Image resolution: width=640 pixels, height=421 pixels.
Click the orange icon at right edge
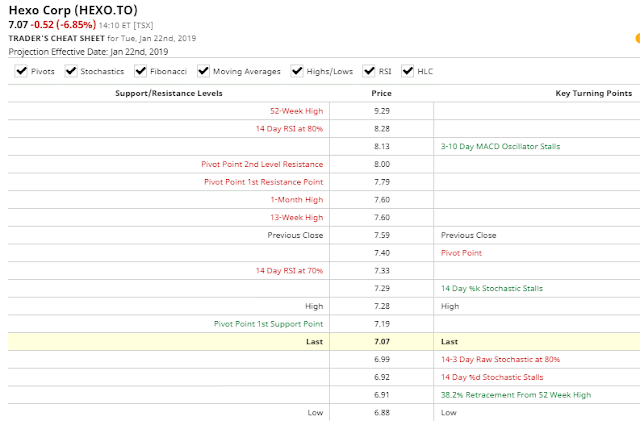(638, 38)
